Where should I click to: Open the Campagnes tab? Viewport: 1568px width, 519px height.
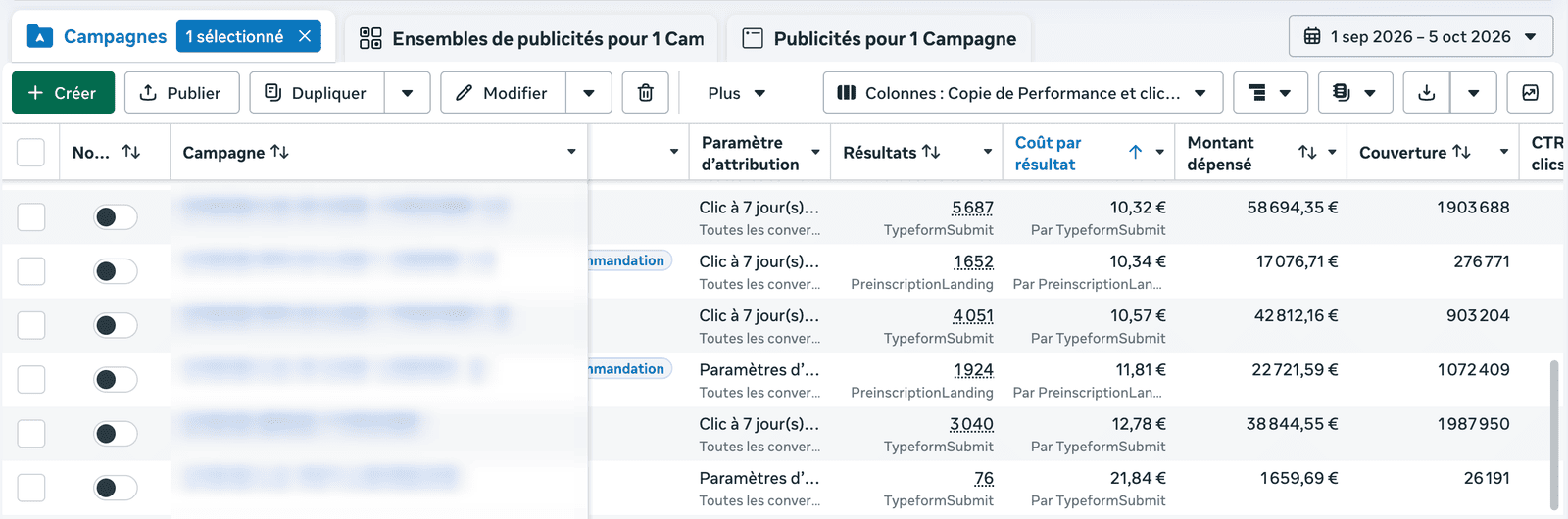115,36
